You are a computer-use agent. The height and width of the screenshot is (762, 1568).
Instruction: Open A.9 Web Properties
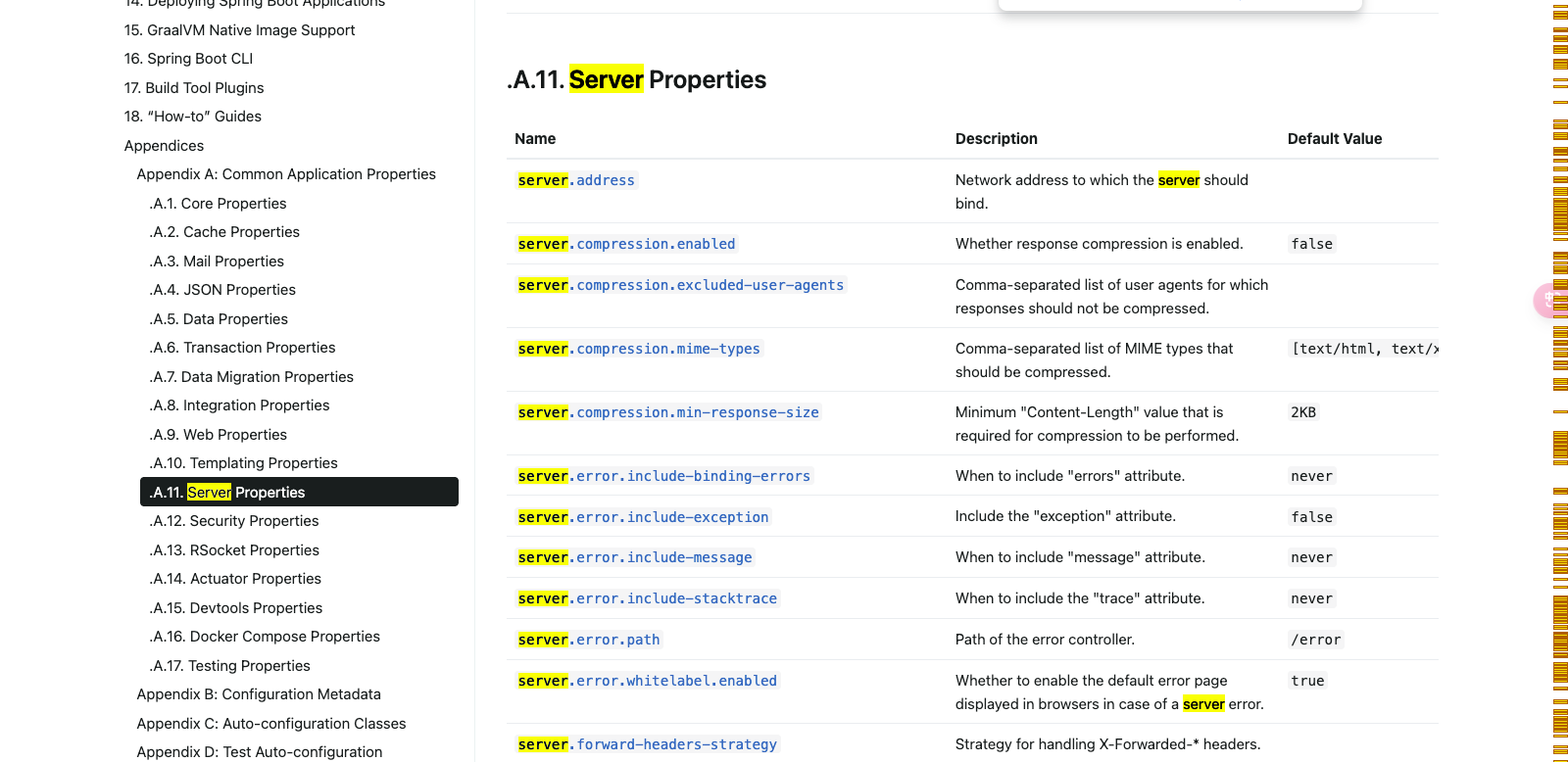click(218, 435)
